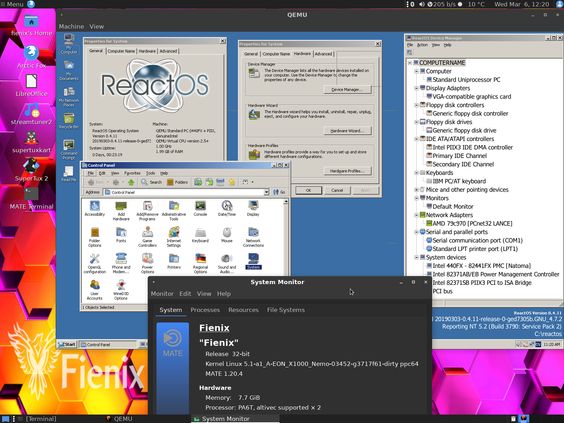The height and width of the screenshot is (423, 564).
Task: Click Device Manager... button
Action: (347, 90)
